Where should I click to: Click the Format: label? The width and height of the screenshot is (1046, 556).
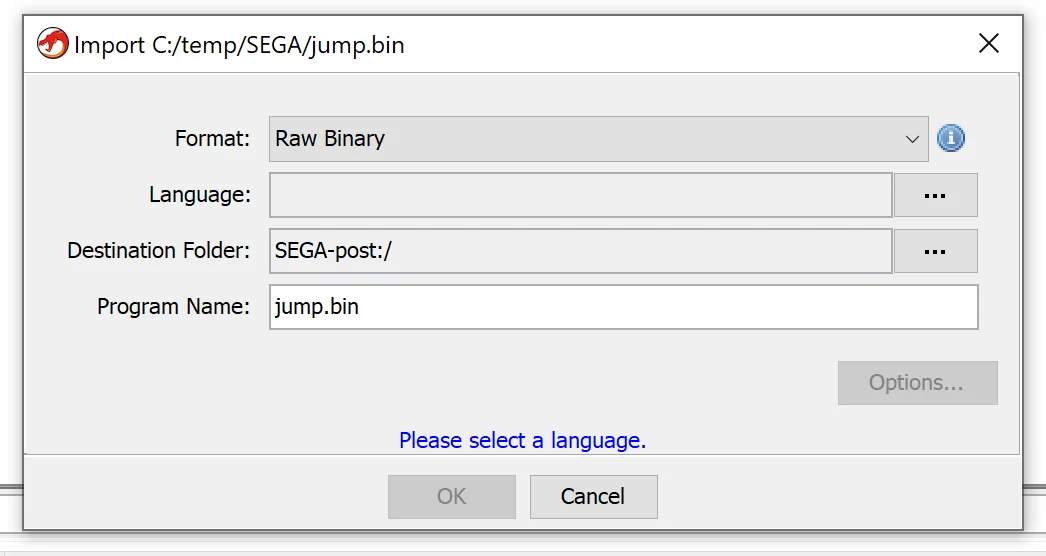(x=212, y=138)
